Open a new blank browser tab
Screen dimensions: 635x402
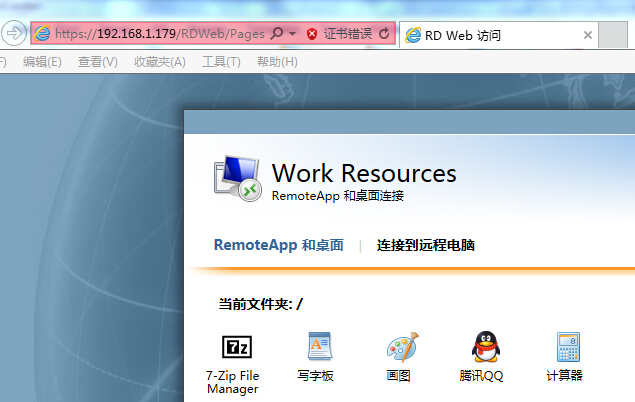coord(613,35)
